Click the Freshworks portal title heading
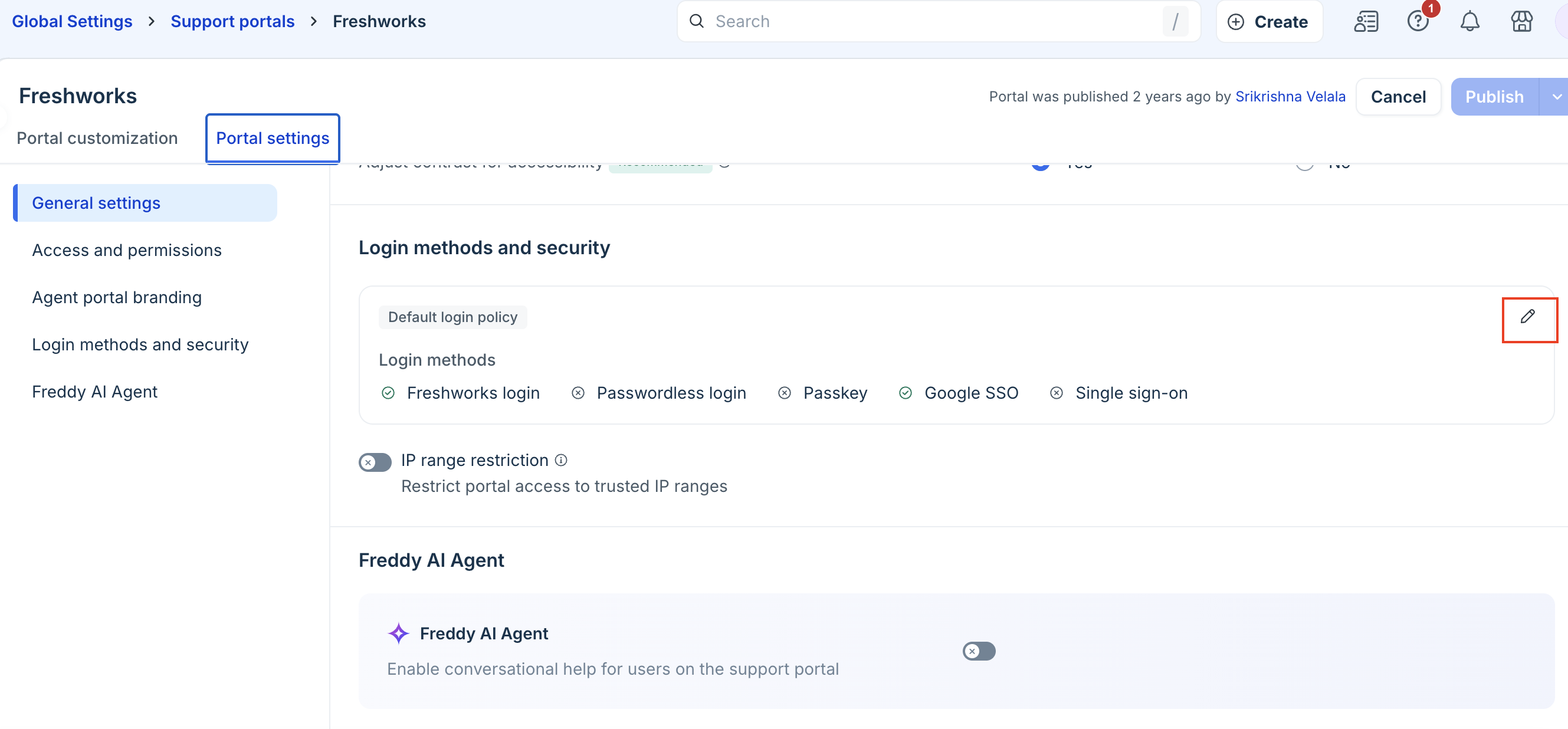Screen dimensions: 1568x729 (x=78, y=96)
